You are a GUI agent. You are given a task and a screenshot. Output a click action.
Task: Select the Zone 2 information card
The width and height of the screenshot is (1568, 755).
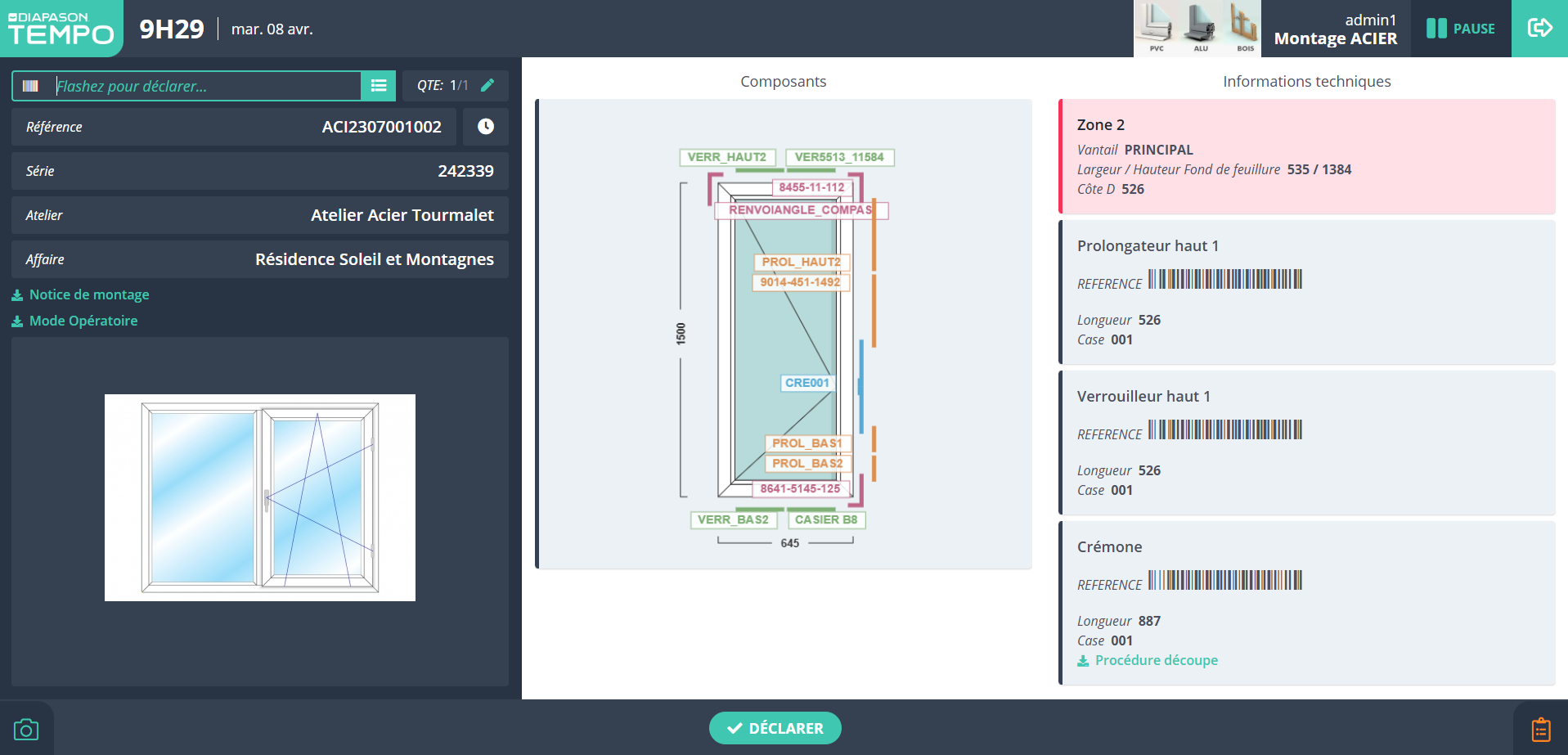tap(1306, 156)
